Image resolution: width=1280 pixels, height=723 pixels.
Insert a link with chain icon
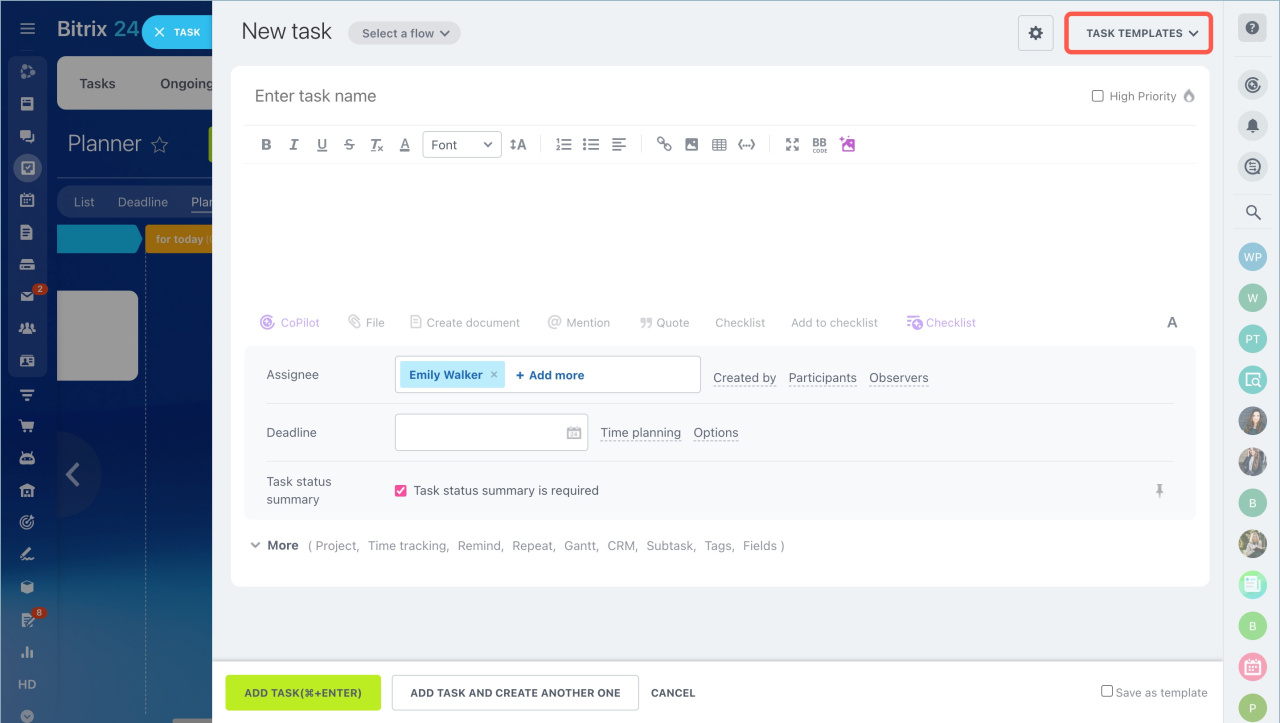[x=664, y=145]
